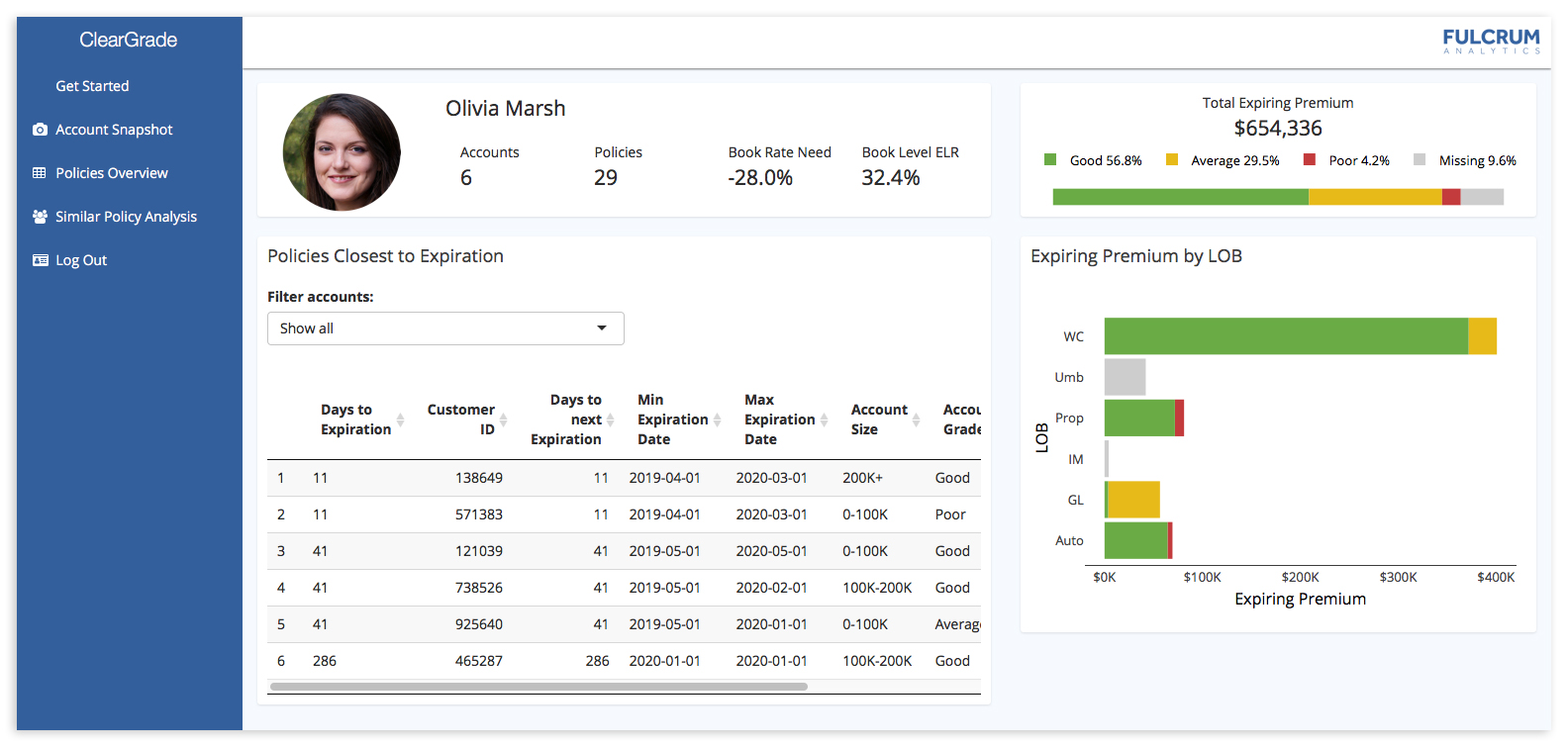The height and width of the screenshot is (748, 1568).
Task: Click the red Poor legend swatch
Action: [x=1310, y=159]
